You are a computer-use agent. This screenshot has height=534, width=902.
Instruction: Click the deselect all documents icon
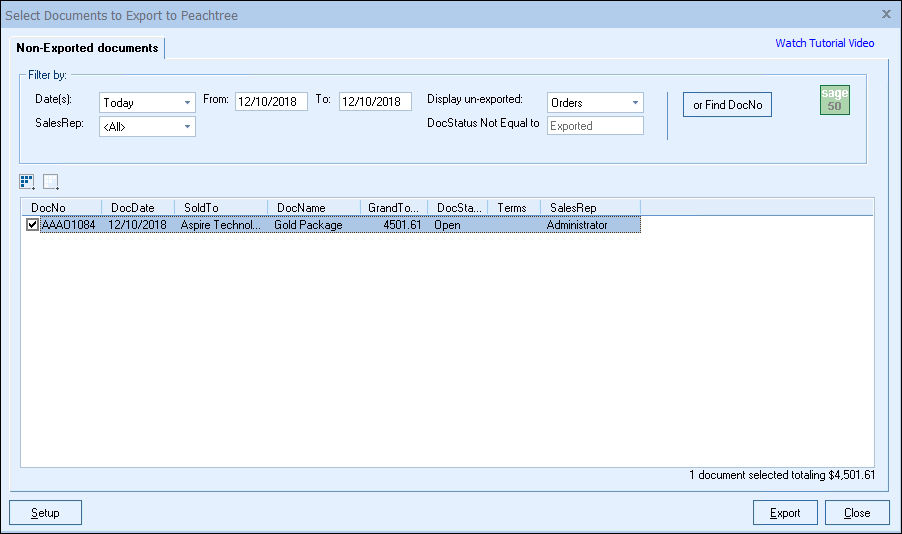click(51, 181)
